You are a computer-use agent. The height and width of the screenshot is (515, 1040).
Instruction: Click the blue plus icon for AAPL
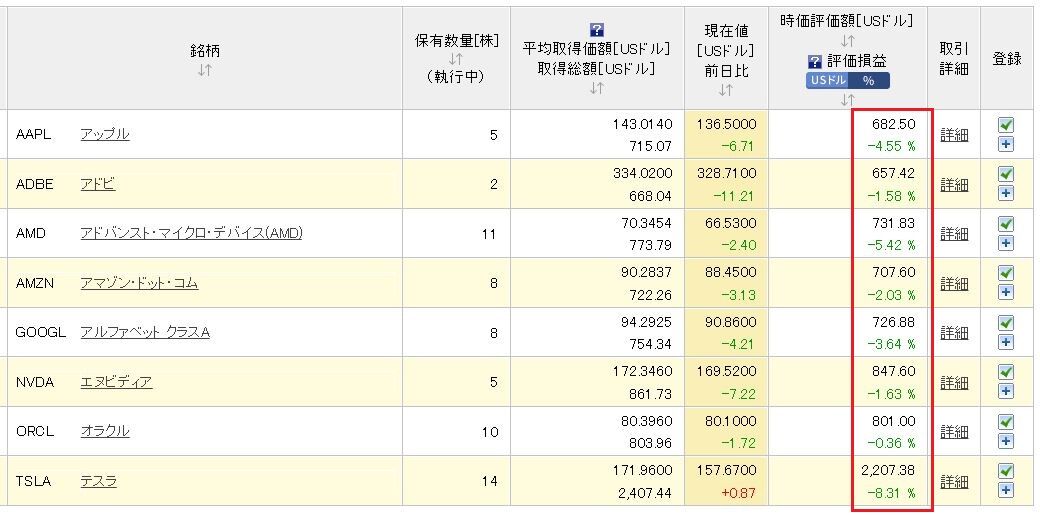click(1006, 144)
